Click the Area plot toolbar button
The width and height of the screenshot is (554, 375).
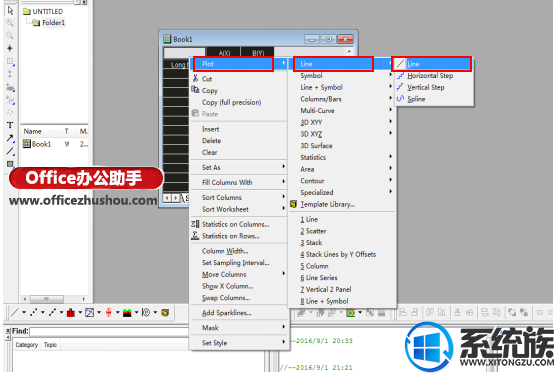pos(127,312)
